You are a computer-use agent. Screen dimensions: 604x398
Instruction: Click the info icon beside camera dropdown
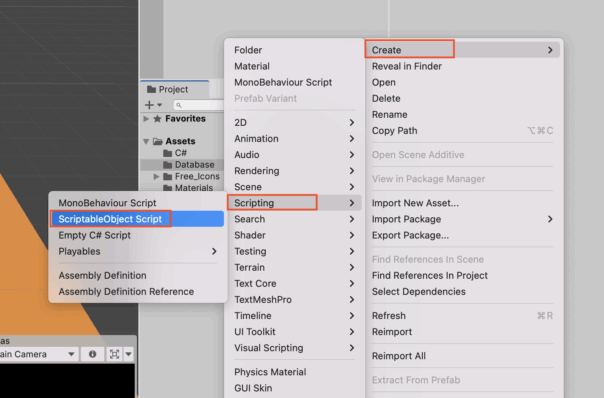tap(92, 354)
